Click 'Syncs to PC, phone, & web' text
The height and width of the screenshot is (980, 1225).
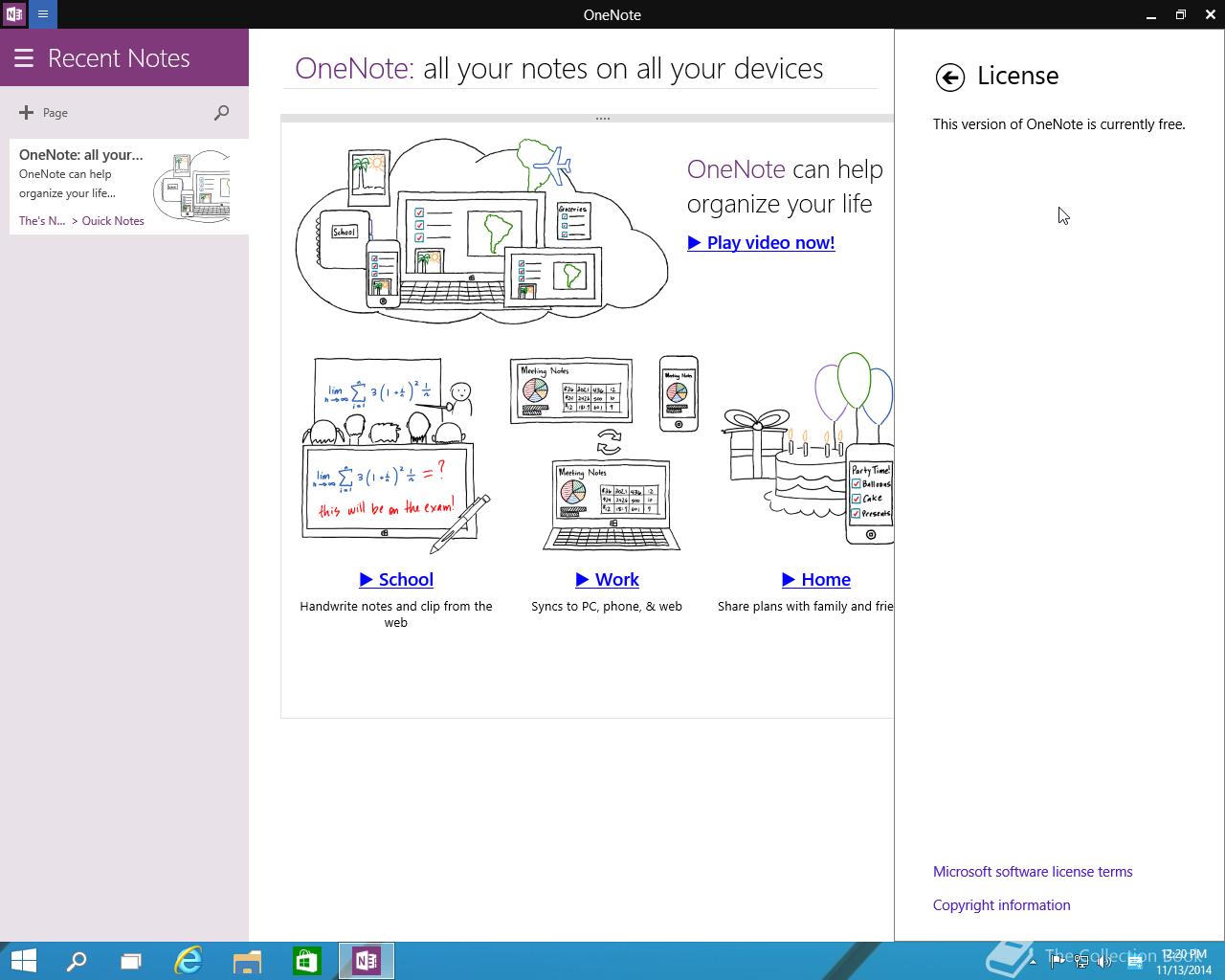point(607,607)
